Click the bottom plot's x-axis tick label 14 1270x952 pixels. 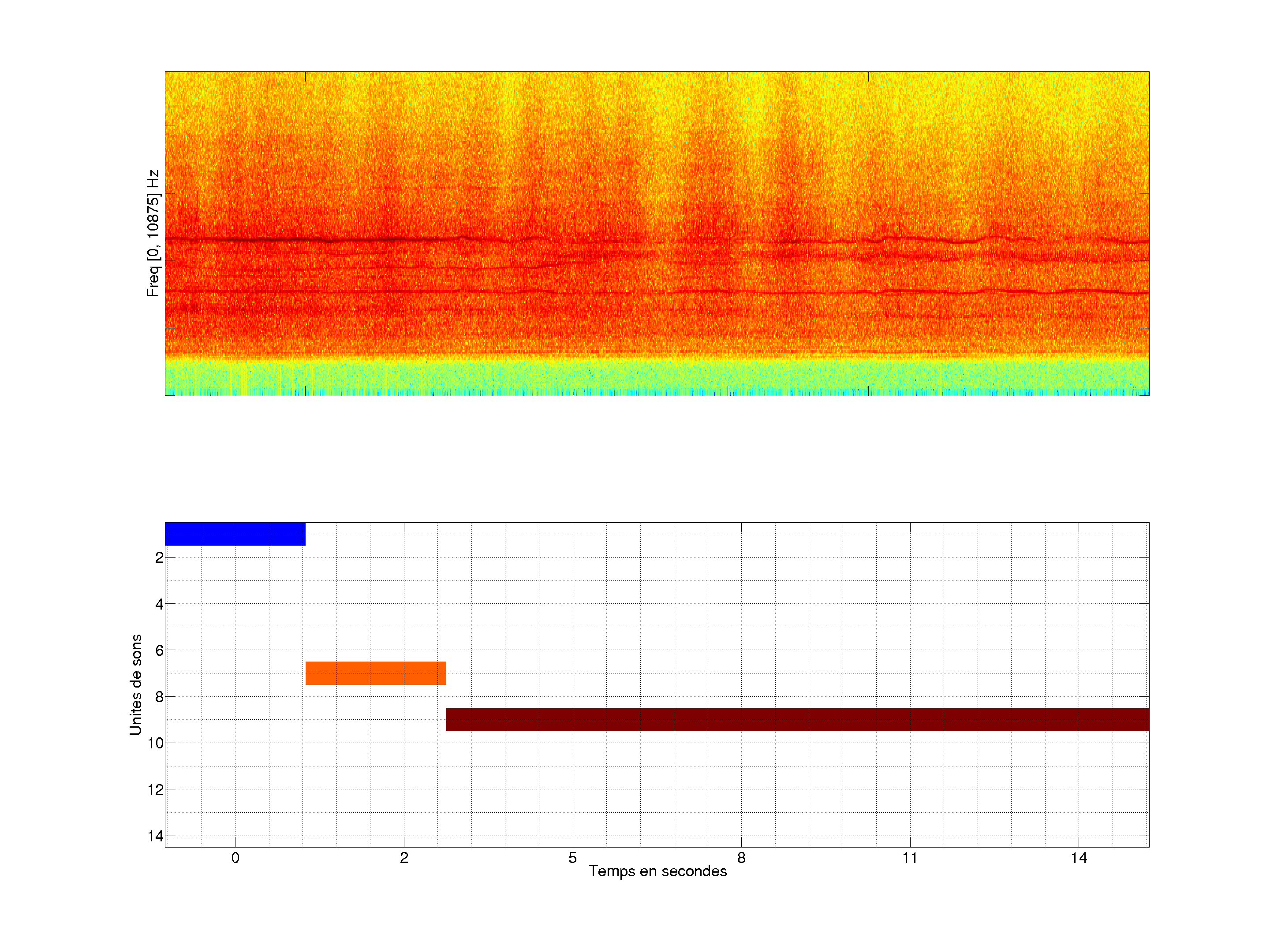coord(1079,858)
